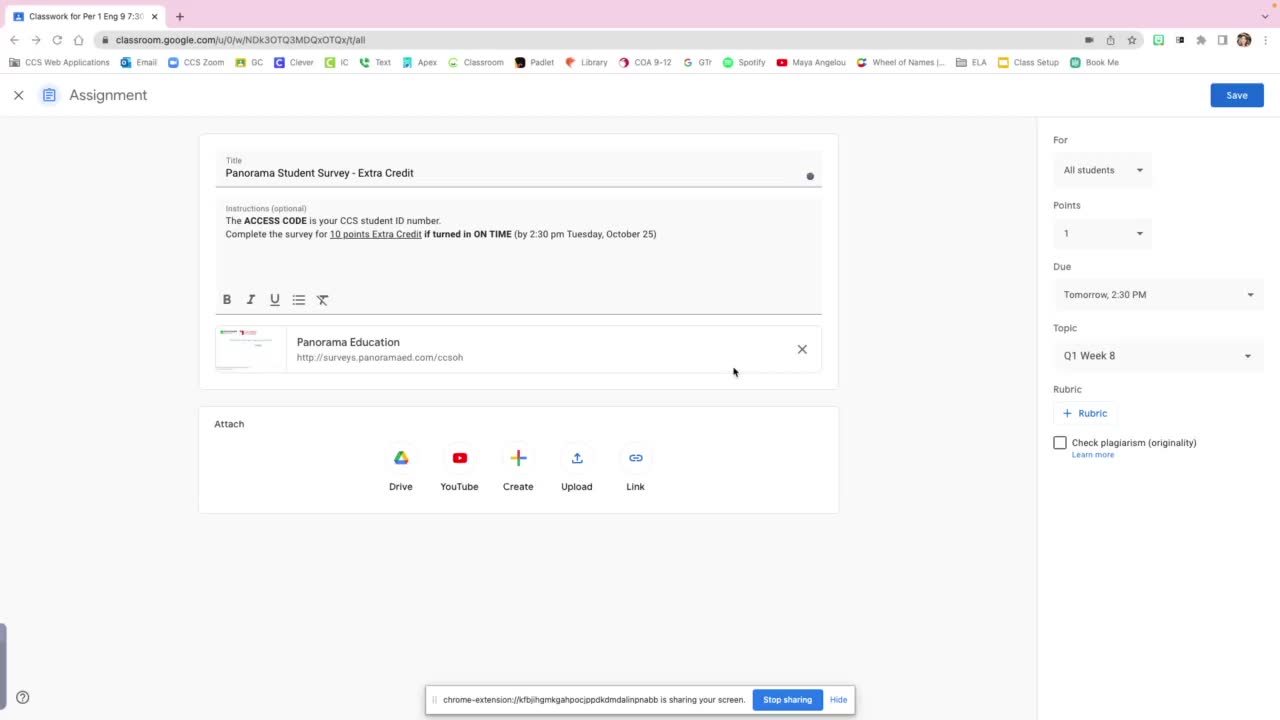This screenshot has height=720, width=1280.
Task: Click the assignment Title field
Action: coord(450,172)
